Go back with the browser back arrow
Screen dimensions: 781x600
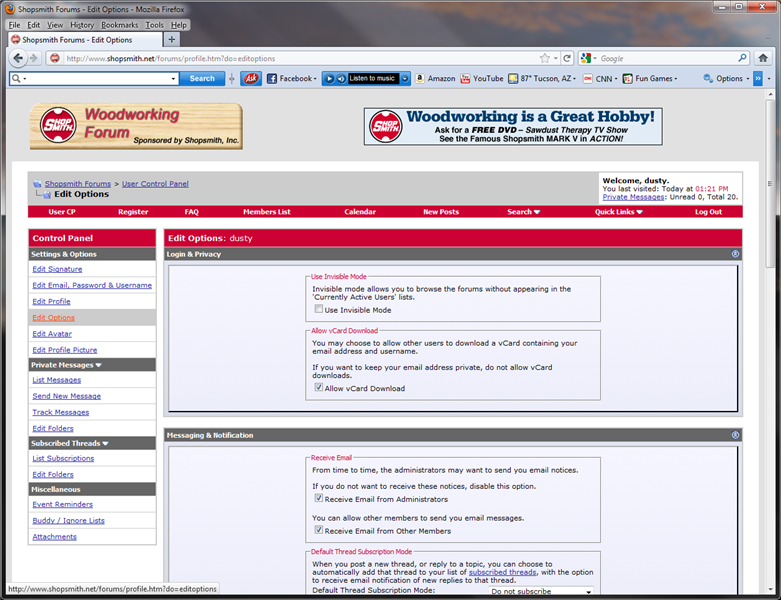pyautogui.click(x=17, y=58)
